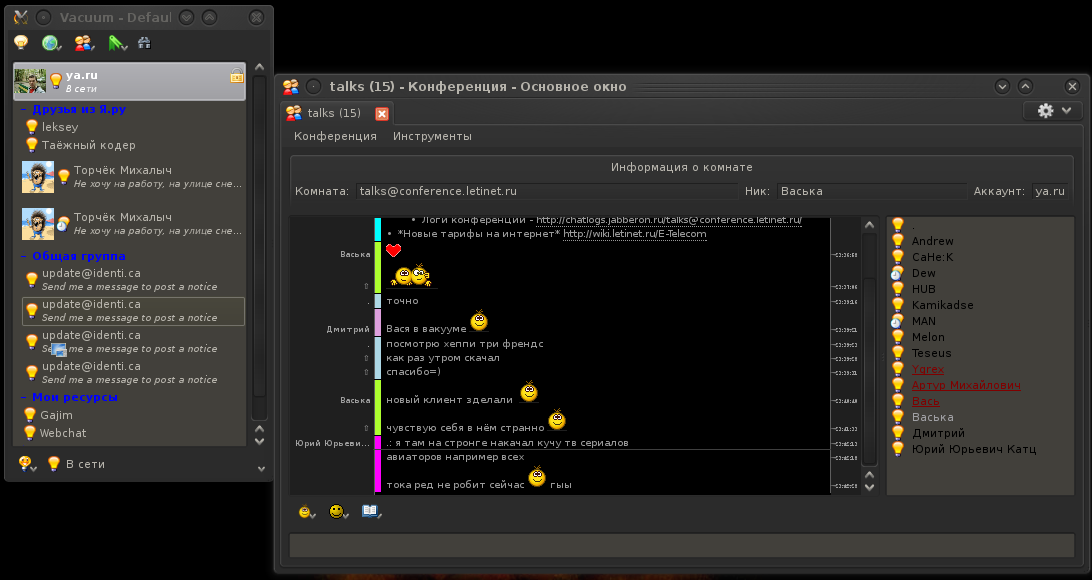Open the small animated emoticon set menu
Screen dimensions: 1092x580
(x=307, y=512)
